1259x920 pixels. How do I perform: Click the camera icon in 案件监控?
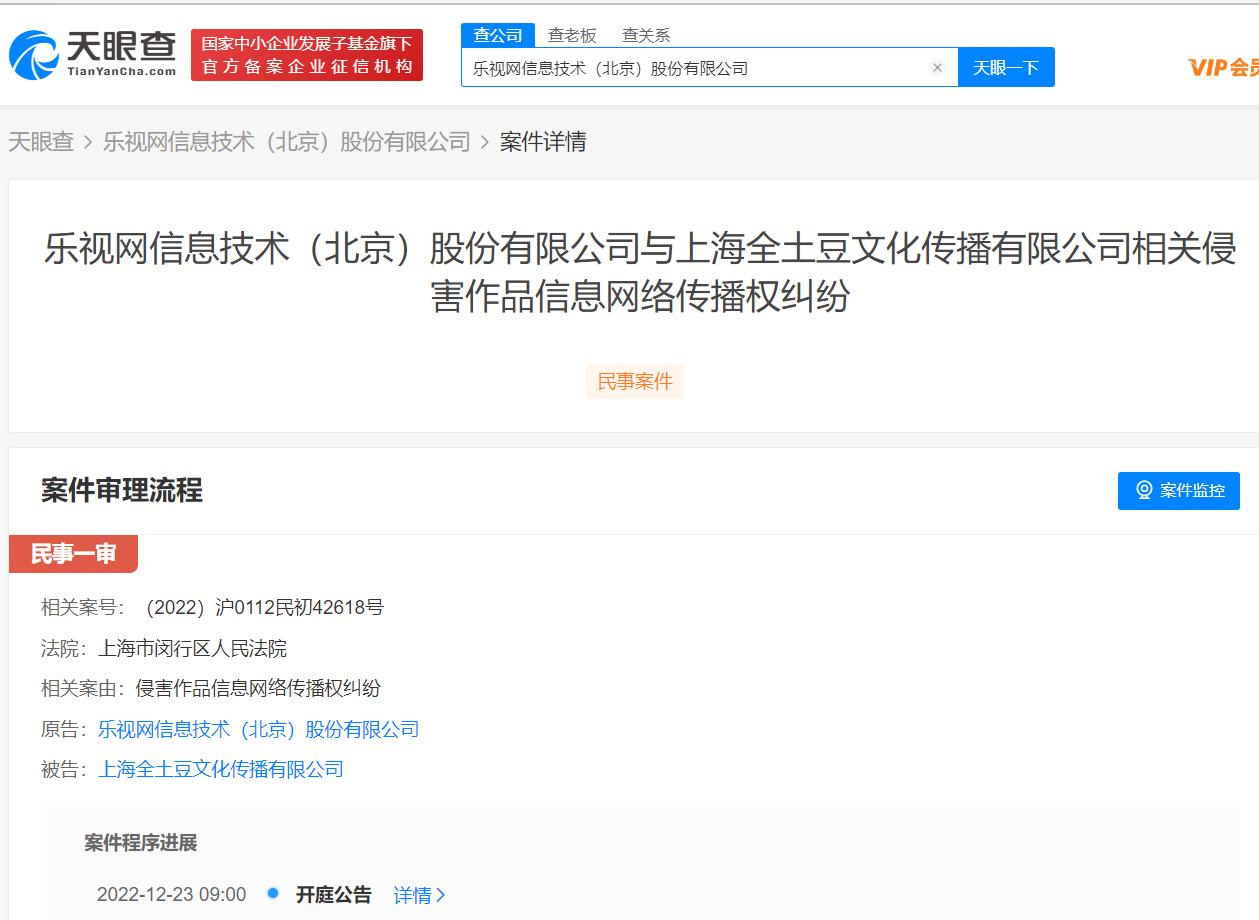[x=1145, y=490]
